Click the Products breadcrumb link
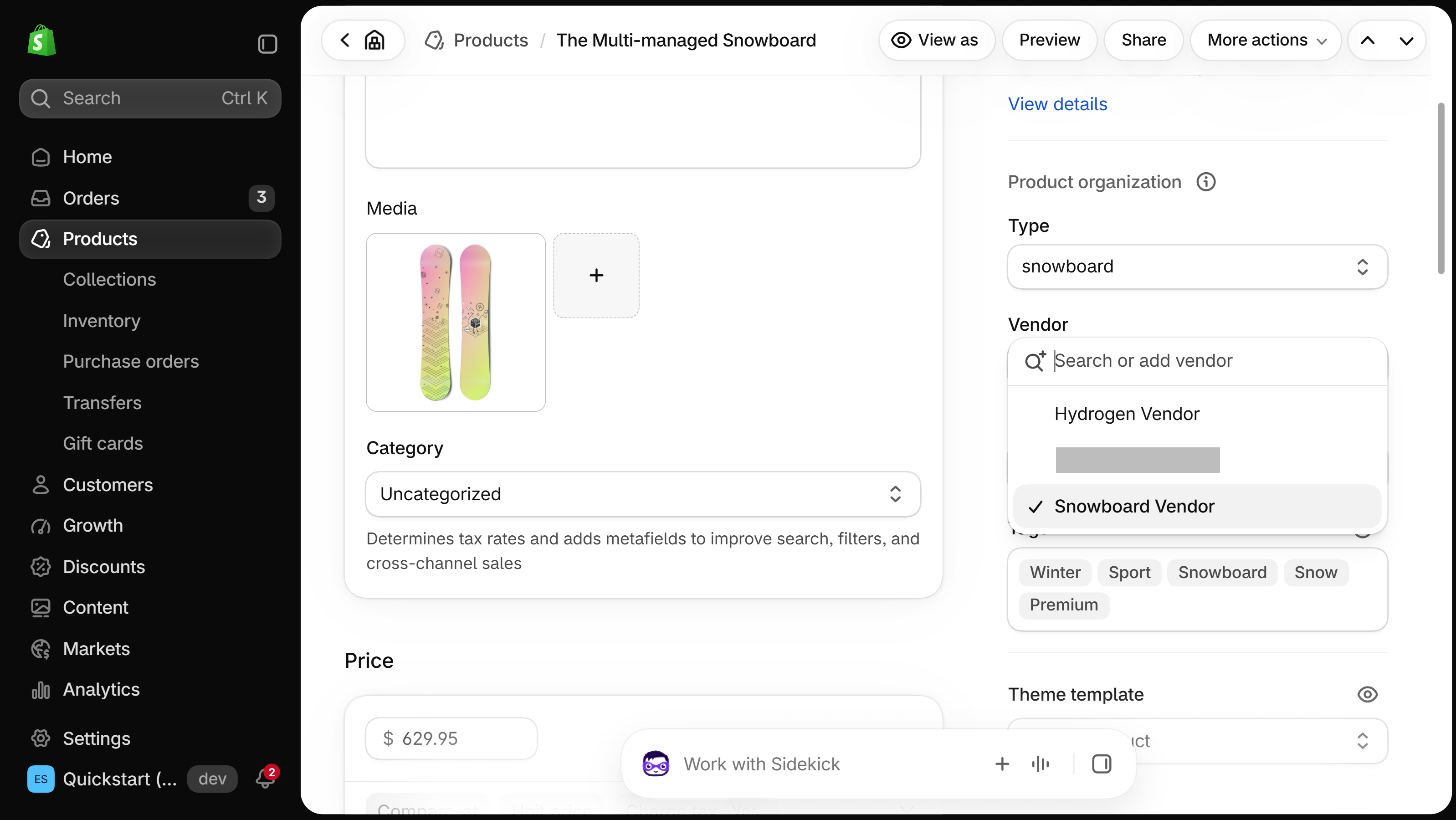 coord(491,40)
